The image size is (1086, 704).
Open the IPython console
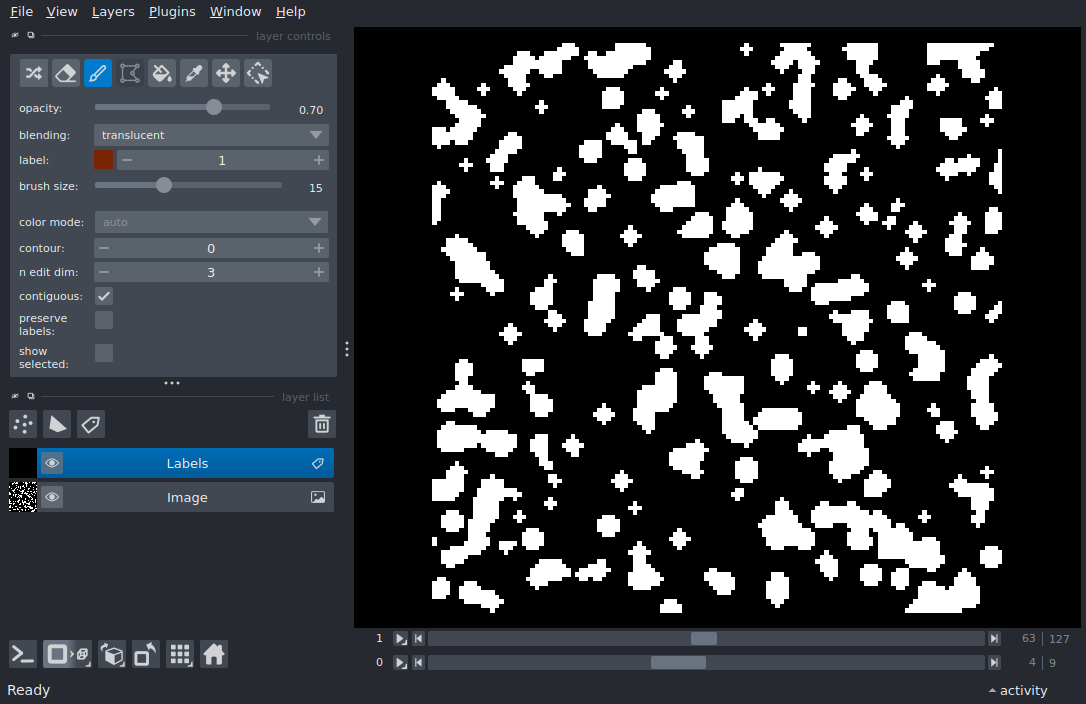coord(23,654)
